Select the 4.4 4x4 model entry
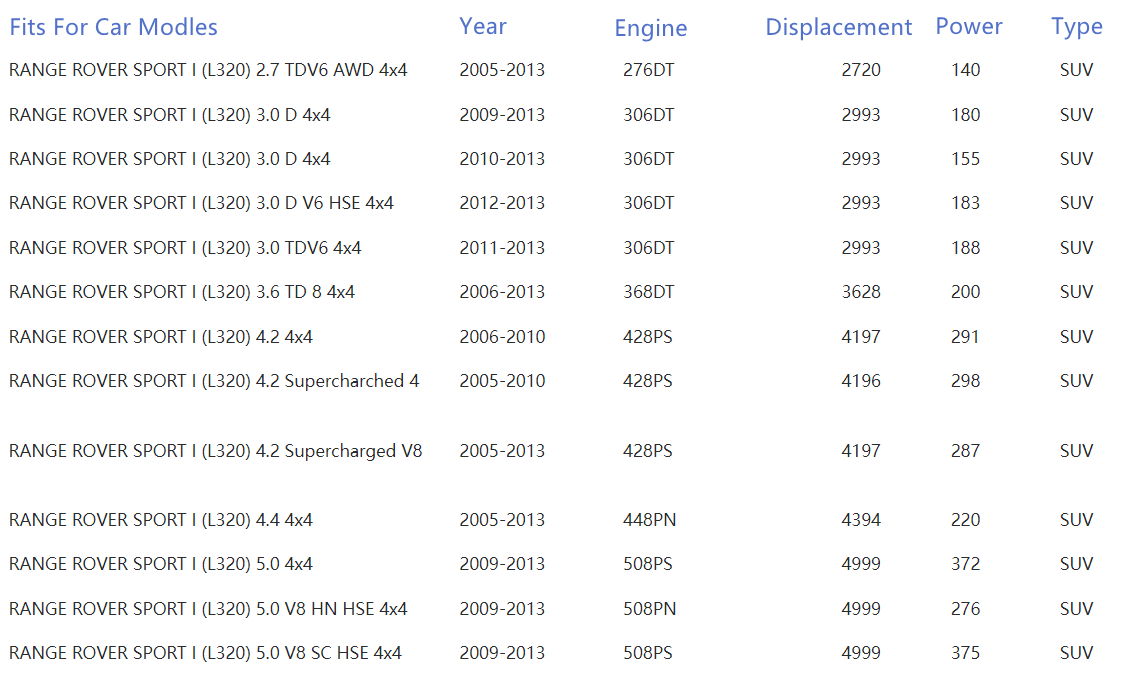 (x=161, y=520)
